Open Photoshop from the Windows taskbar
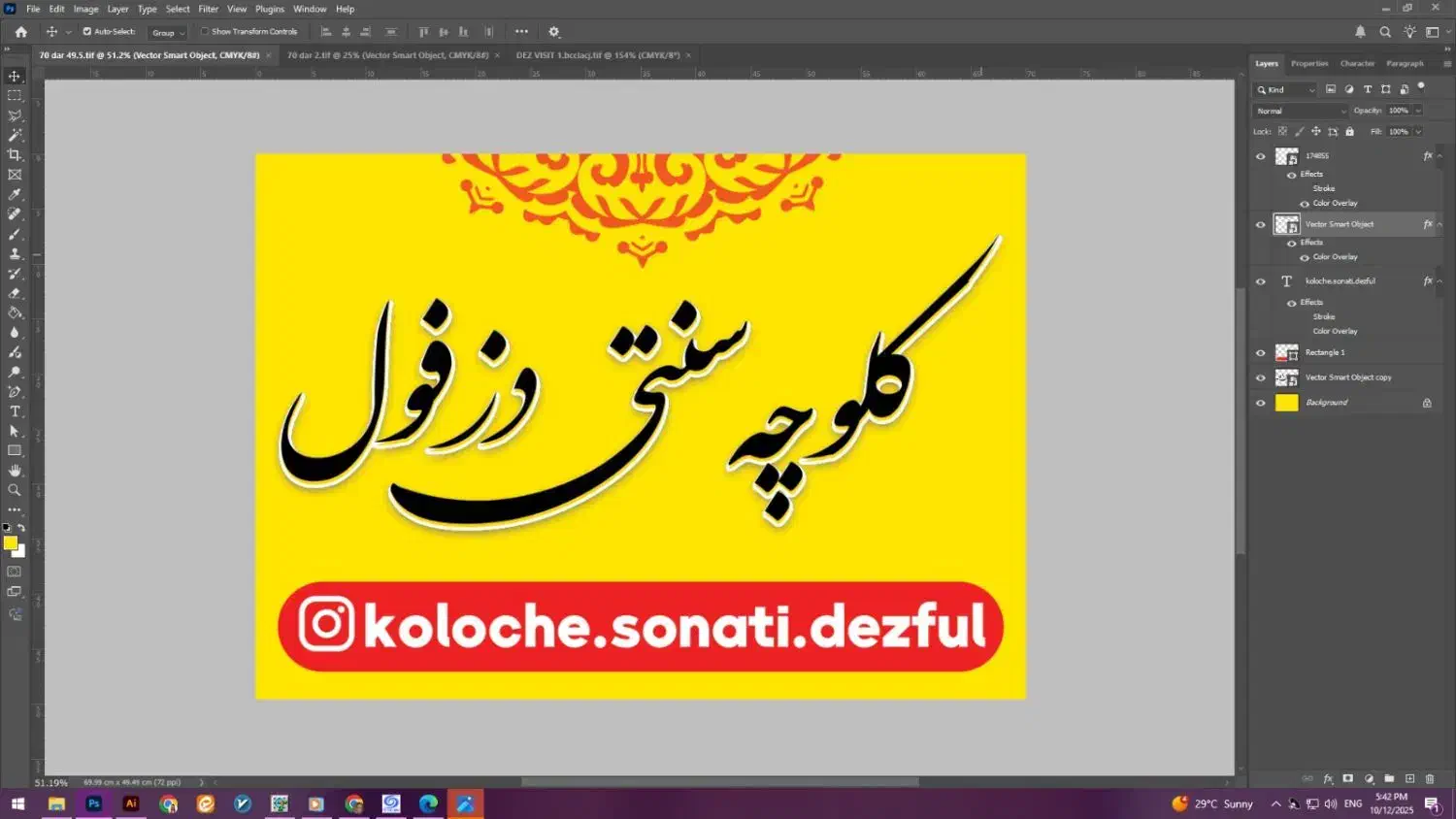1456x819 pixels. pyautogui.click(x=93, y=803)
